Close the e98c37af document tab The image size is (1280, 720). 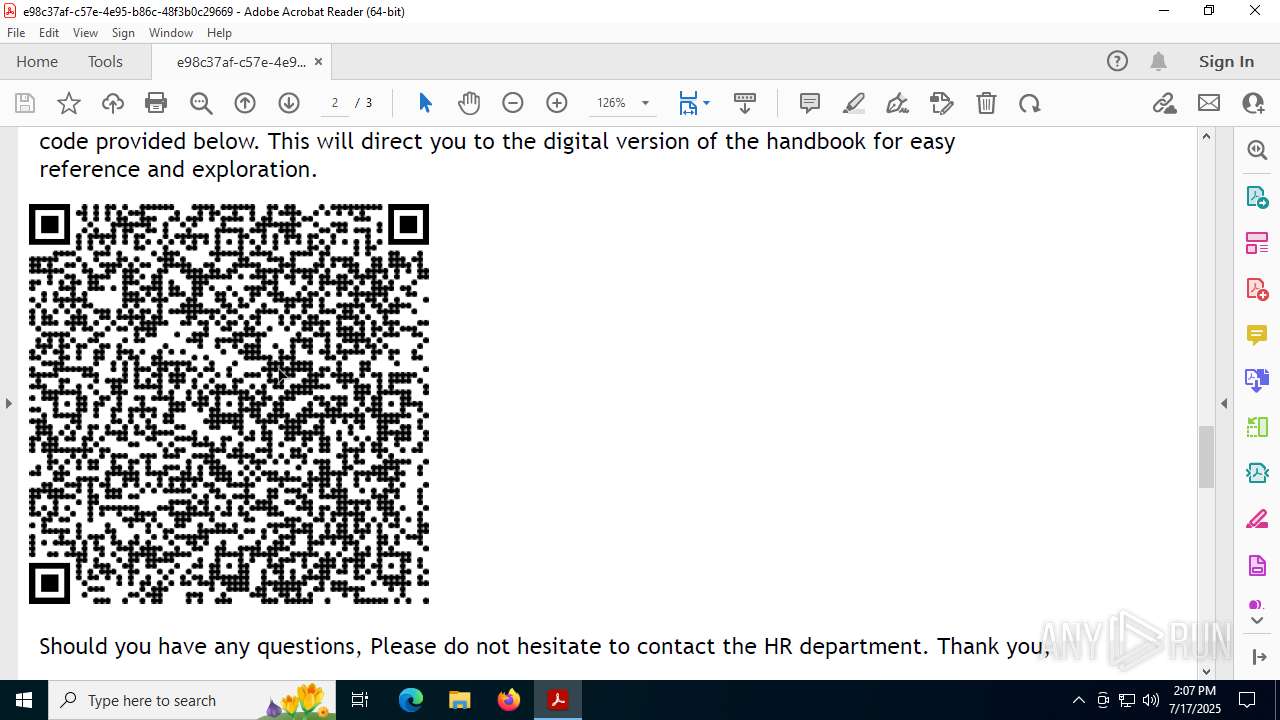[318, 61]
